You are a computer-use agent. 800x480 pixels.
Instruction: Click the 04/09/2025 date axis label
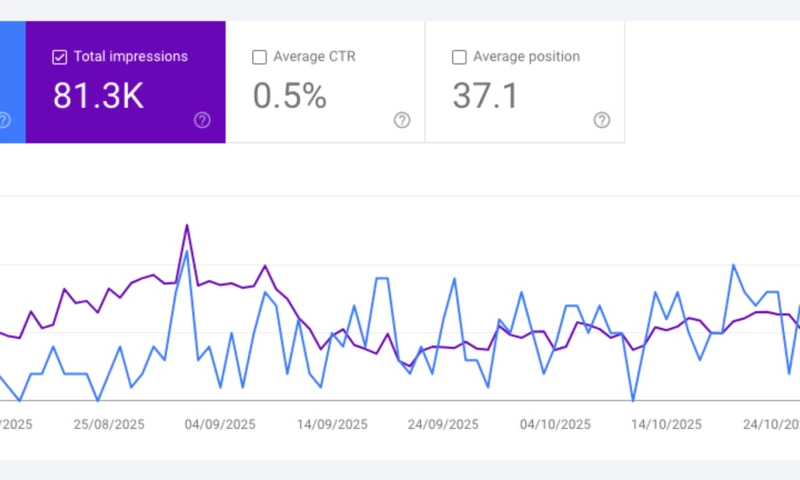(220, 424)
